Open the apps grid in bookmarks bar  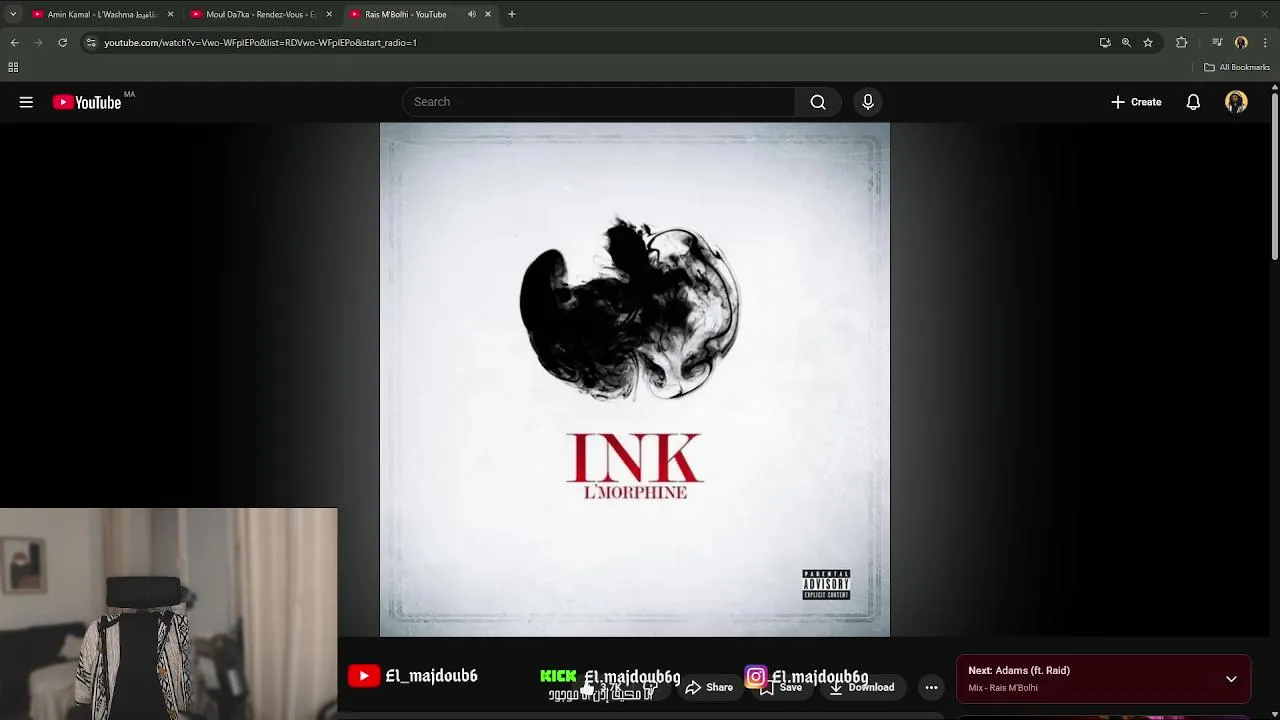[13, 67]
